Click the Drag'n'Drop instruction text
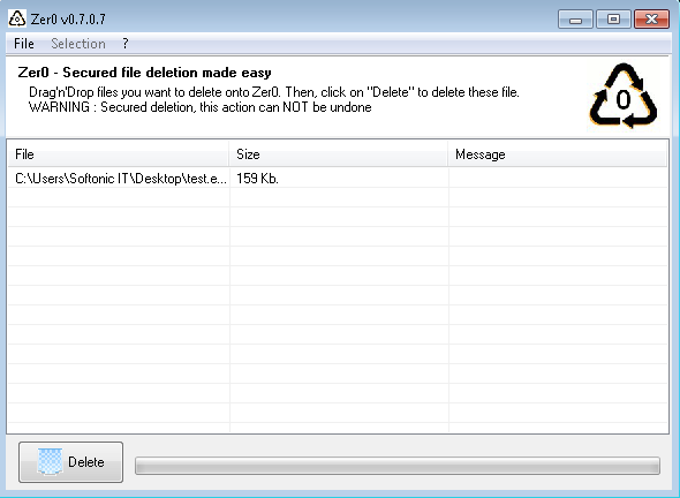Screen dimensions: 680x498 coord(274,92)
